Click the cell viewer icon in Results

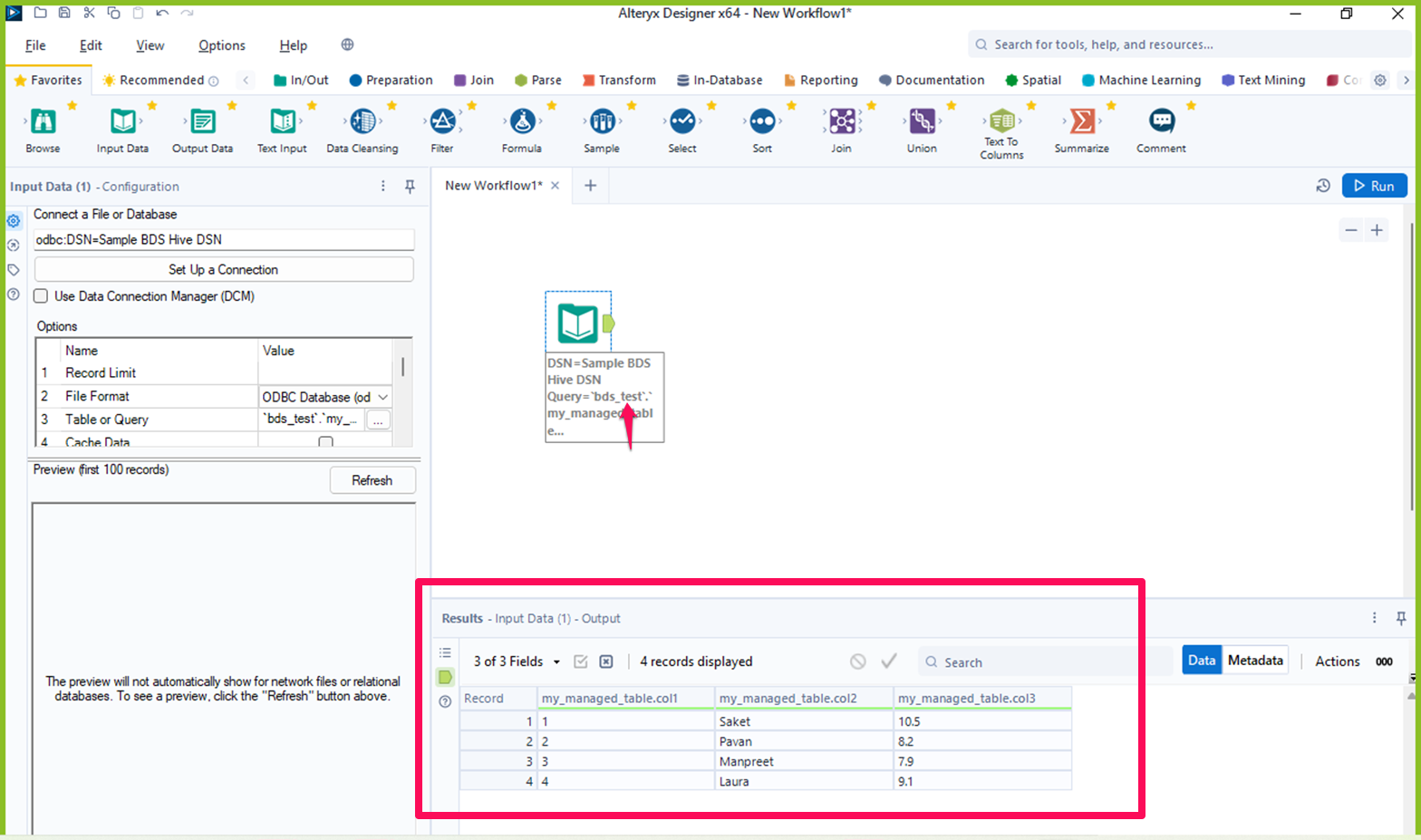445,677
